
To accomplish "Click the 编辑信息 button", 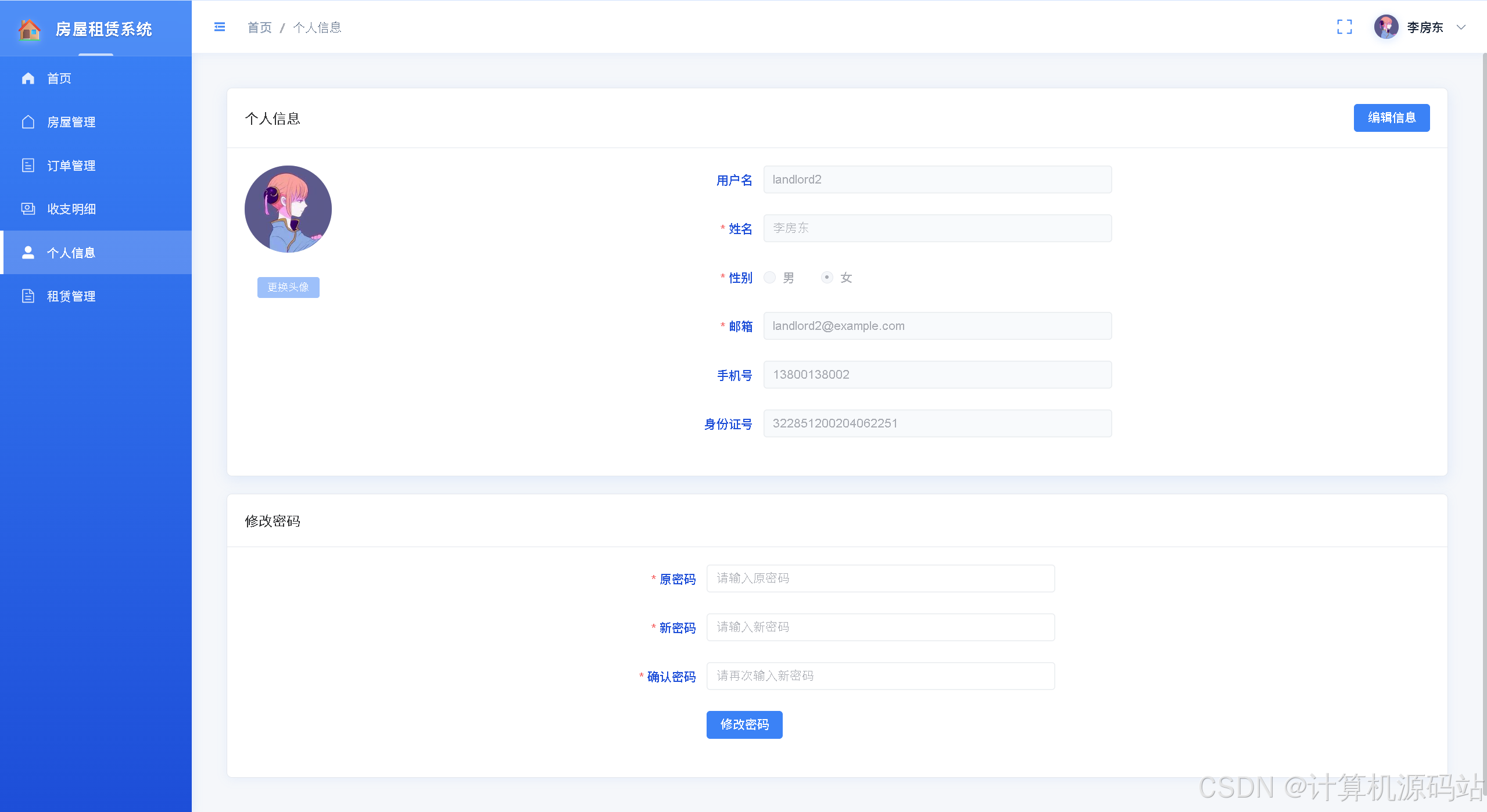I will 1391,118.
